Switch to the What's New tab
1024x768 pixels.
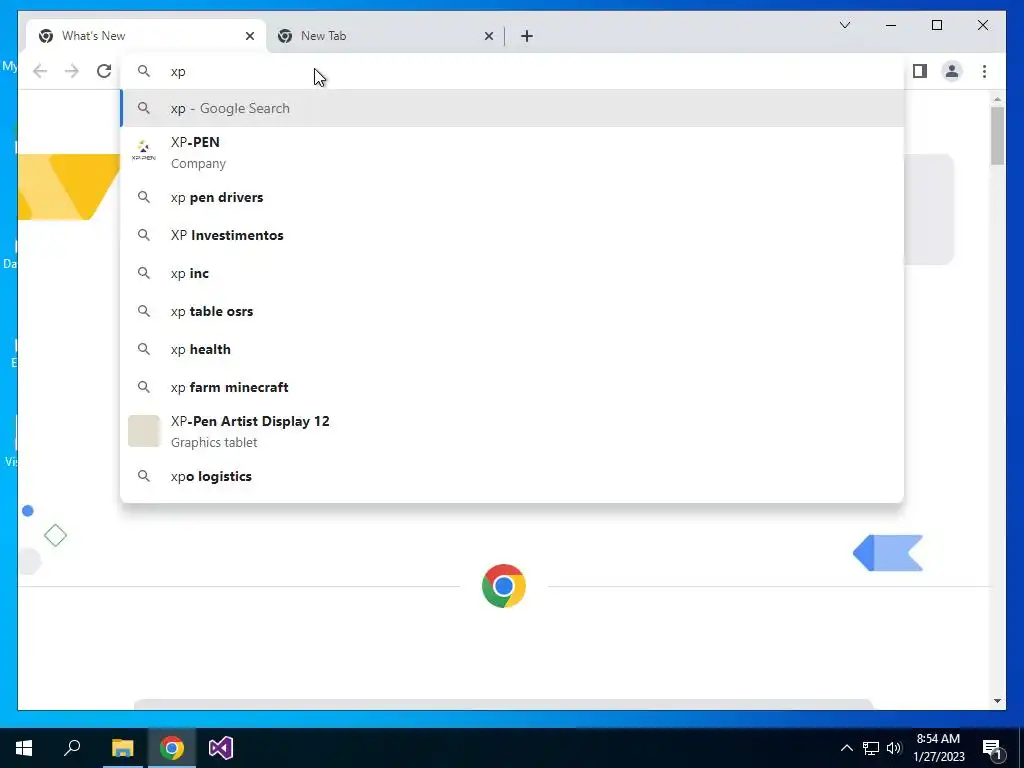pyautogui.click(x=146, y=36)
